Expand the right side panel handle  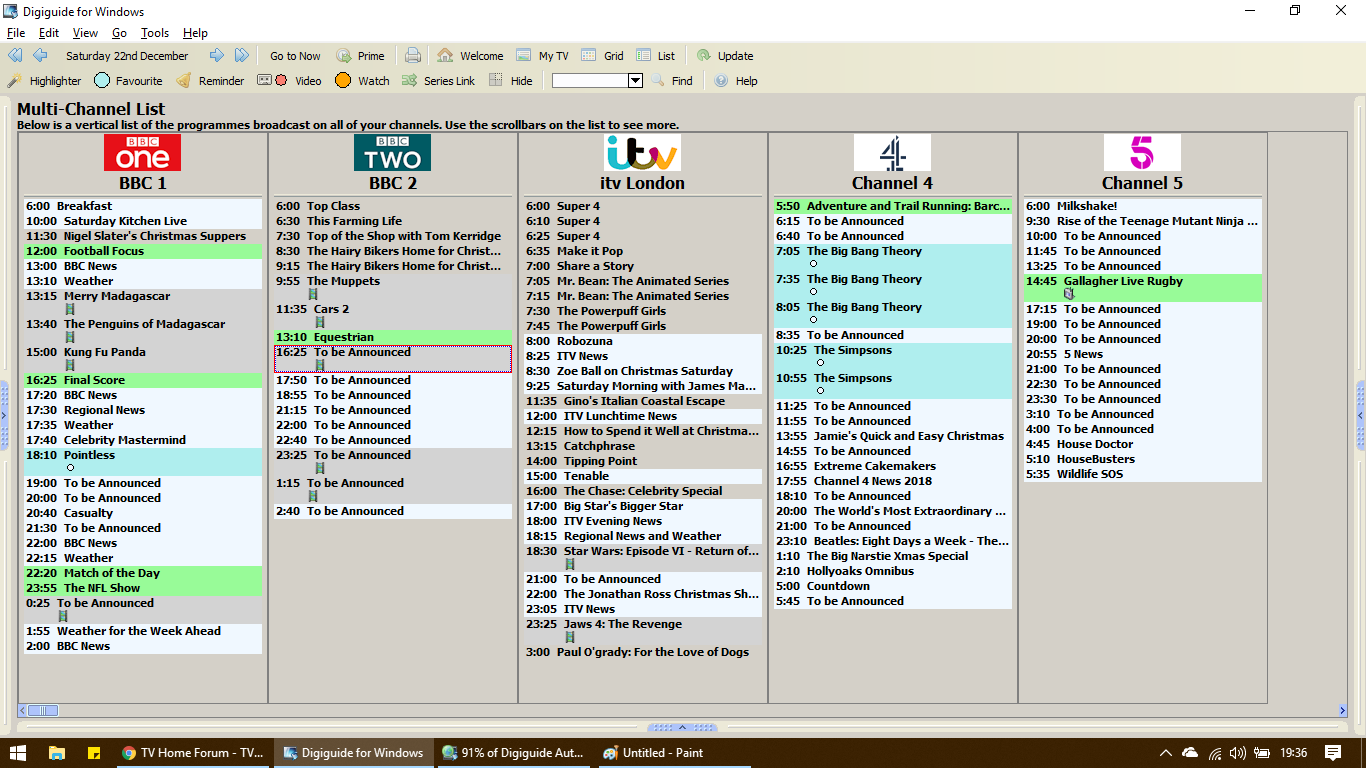(1361, 415)
